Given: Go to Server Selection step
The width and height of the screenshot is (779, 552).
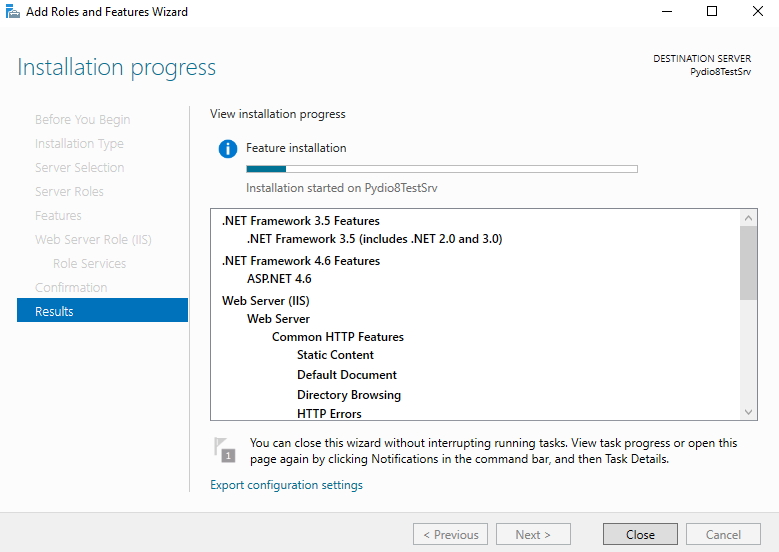Looking at the screenshot, I should [x=79, y=167].
